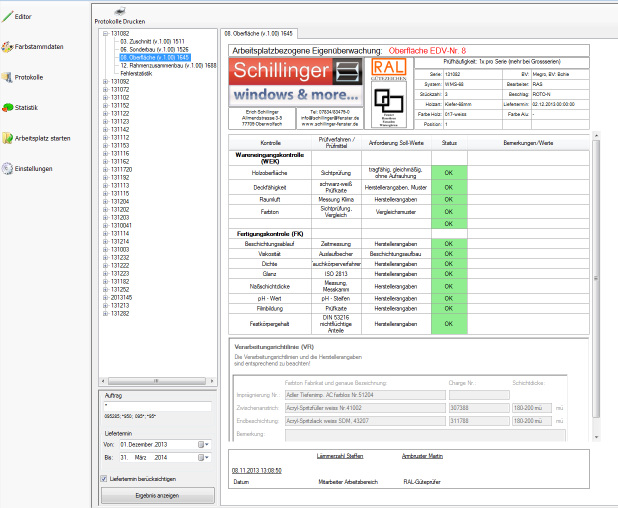This screenshot has height=508, width=618.
Task: Click the Protokolle sidebar icon
Action: pyautogui.click(x=7, y=77)
